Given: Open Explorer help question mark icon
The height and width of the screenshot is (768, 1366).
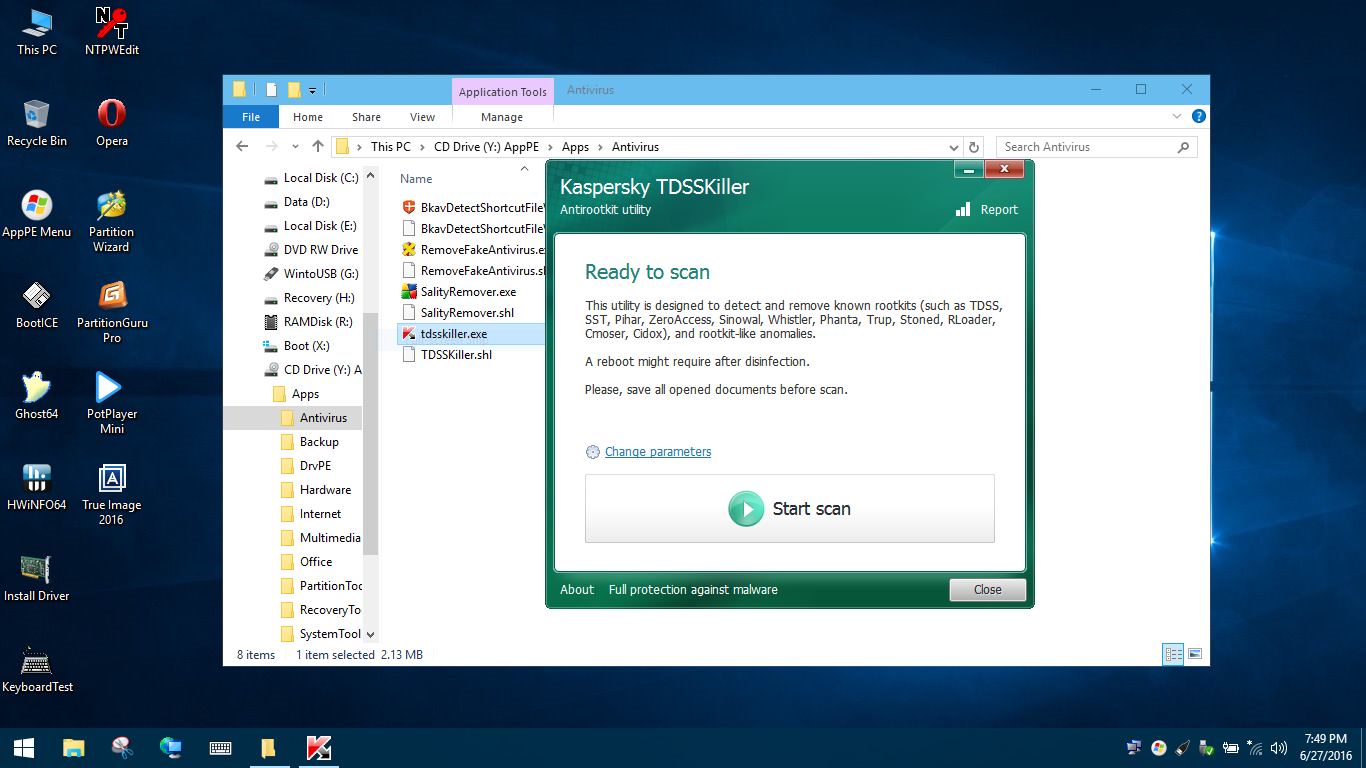Looking at the screenshot, I should (x=1198, y=117).
